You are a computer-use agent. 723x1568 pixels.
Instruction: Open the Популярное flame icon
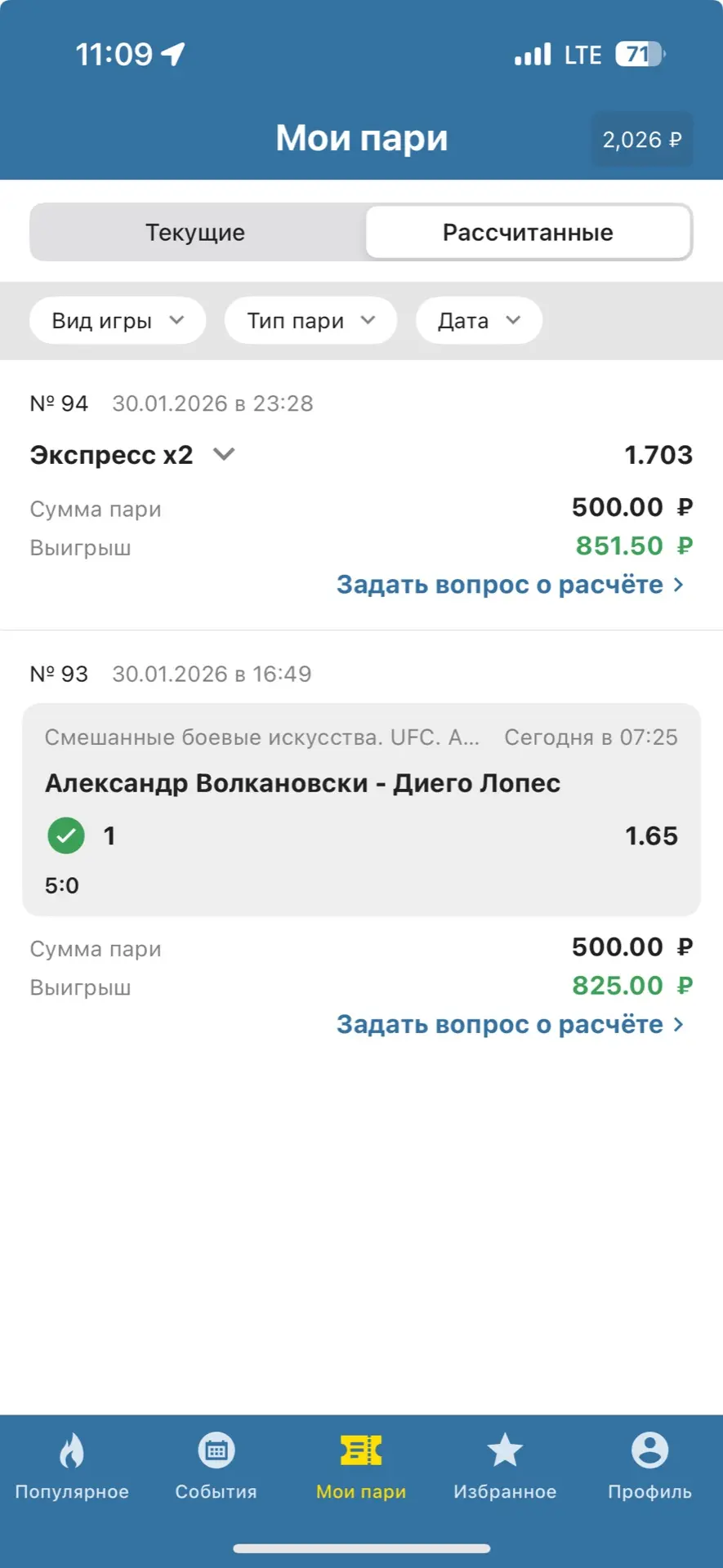pyautogui.click(x=72, y=1450)
